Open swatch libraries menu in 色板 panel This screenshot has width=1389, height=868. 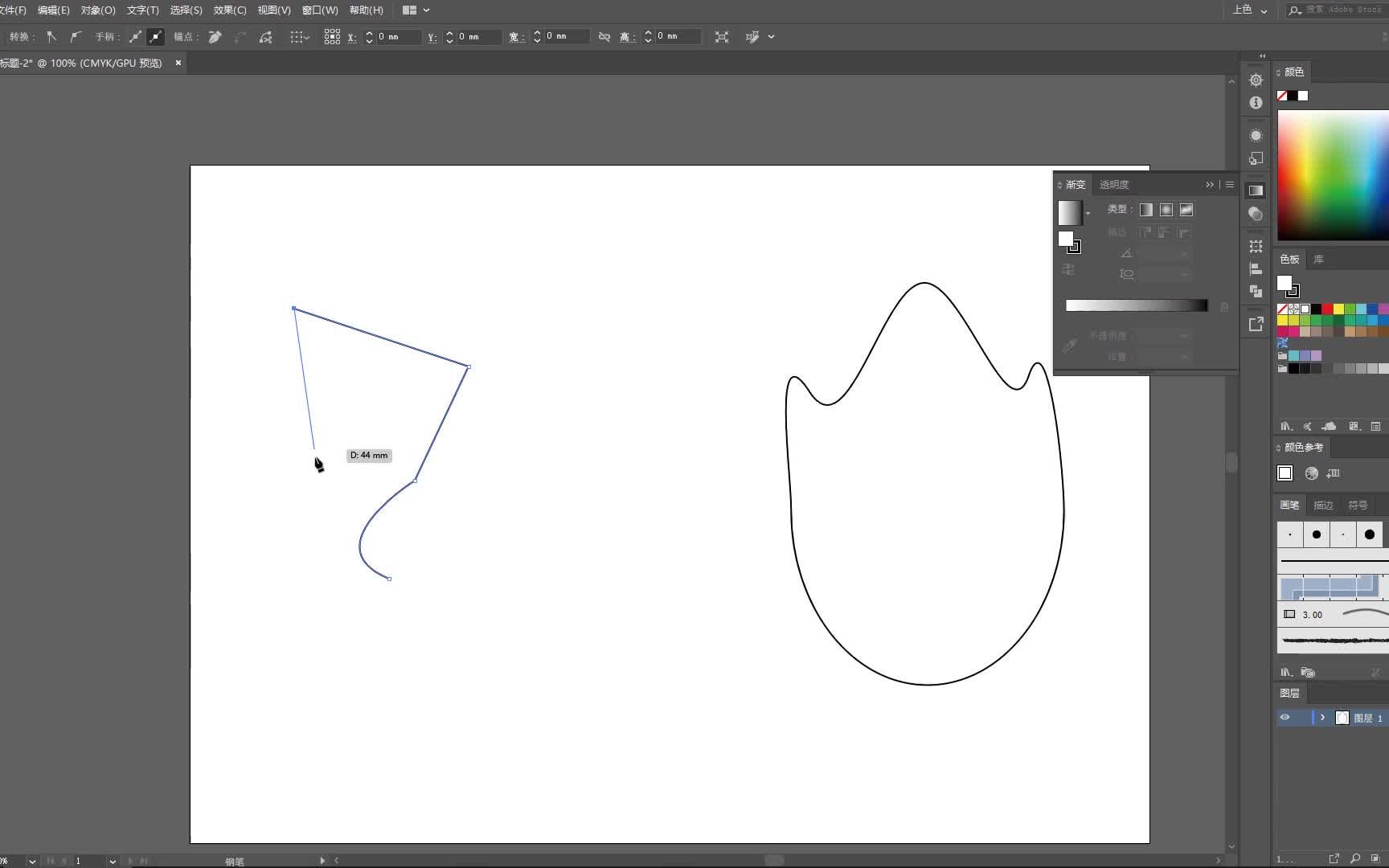[1286, 427]
